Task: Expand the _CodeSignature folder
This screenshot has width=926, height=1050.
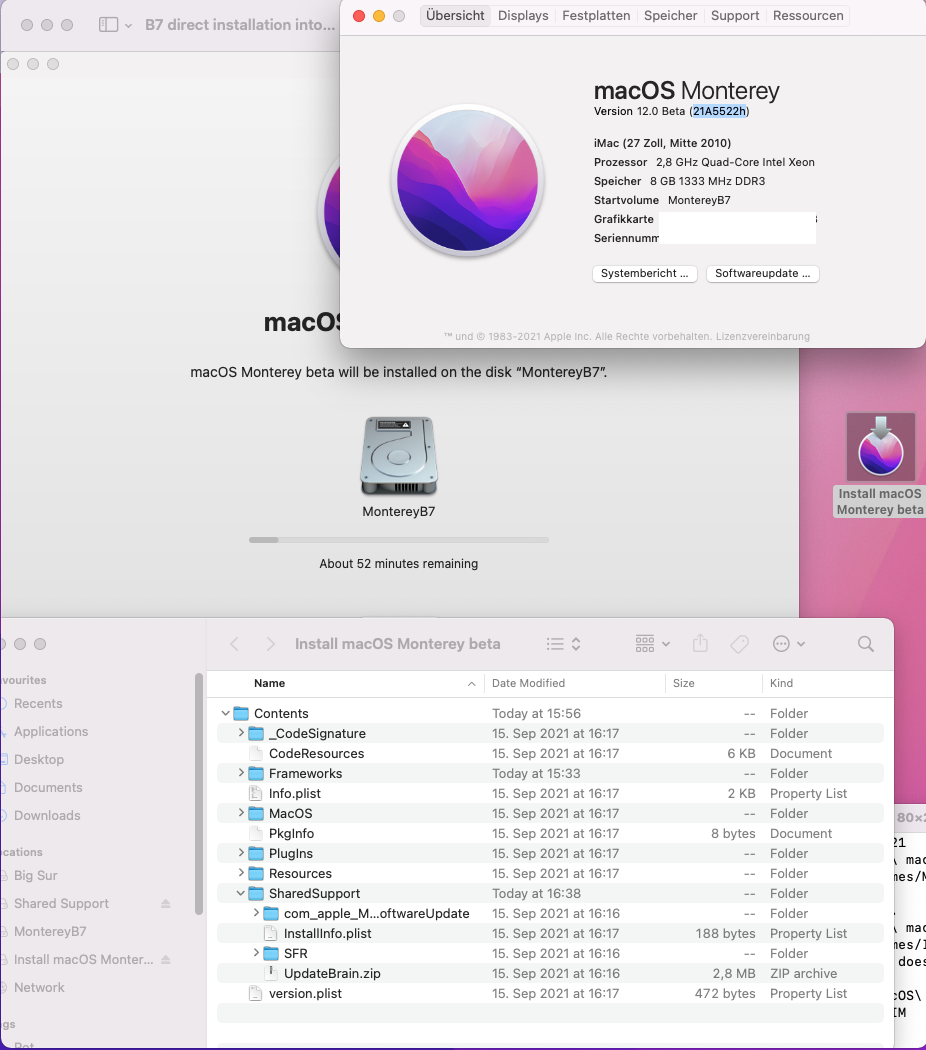Action: pyautogui.click(x=241, y=733)
